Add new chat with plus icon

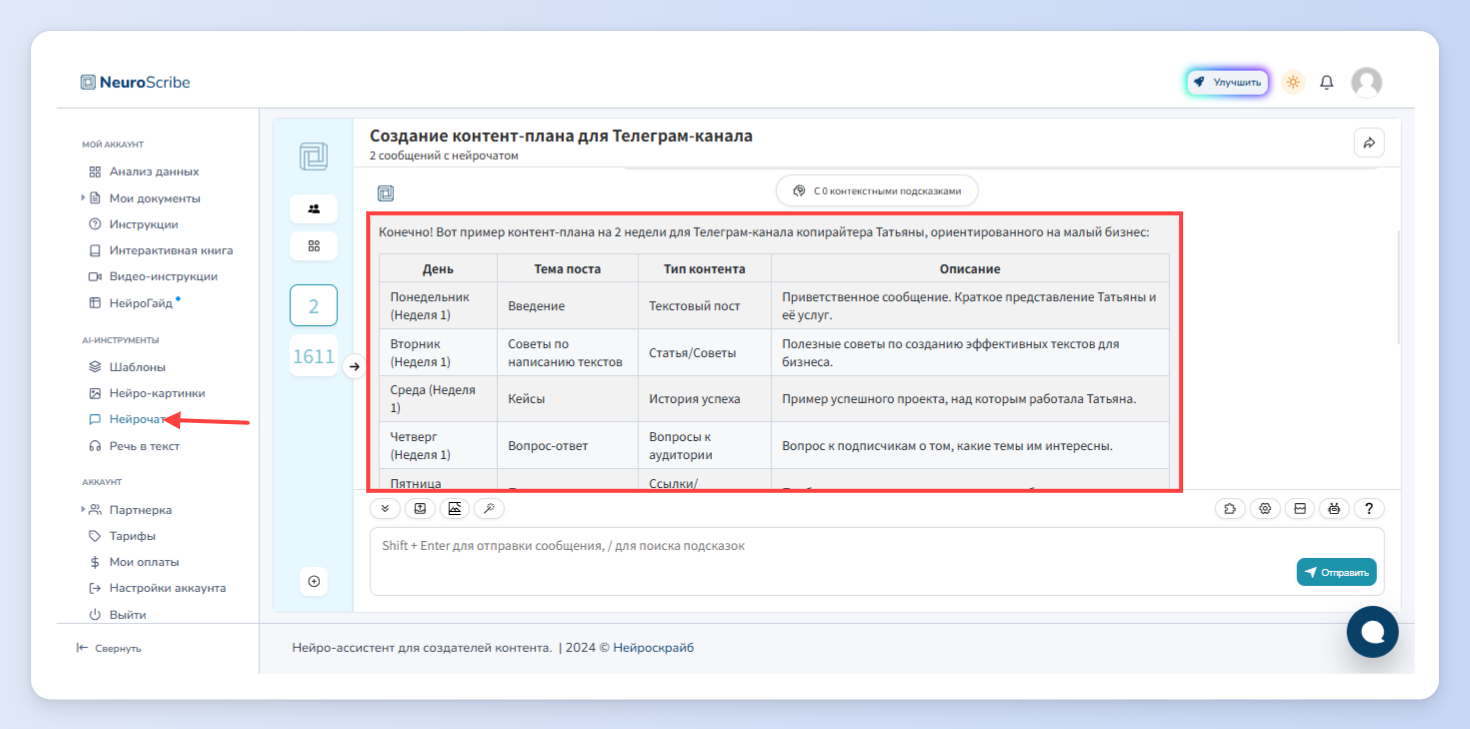314,581
